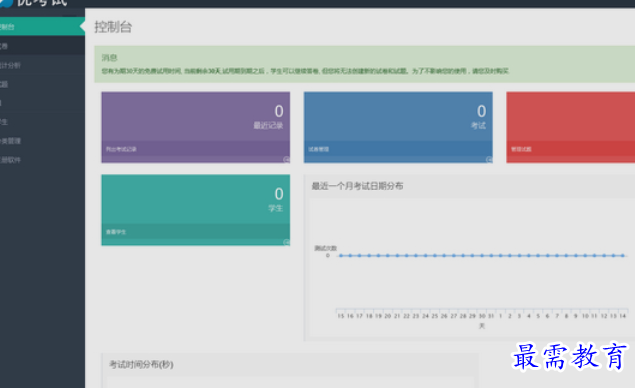Click the 控制台 page heading
The width and height of the screenshot is (635, 388).
click(113, 27)
